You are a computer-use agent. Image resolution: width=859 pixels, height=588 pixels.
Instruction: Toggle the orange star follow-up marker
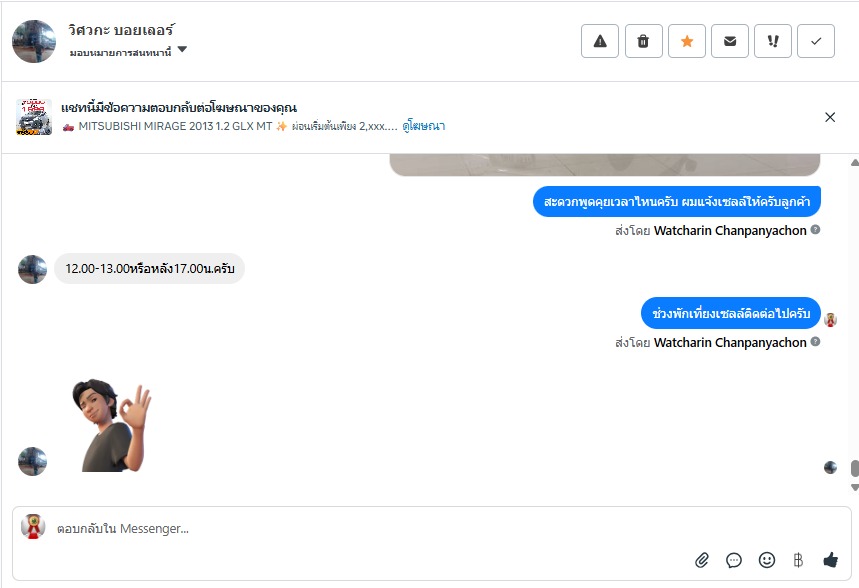(x=686, y=41)
